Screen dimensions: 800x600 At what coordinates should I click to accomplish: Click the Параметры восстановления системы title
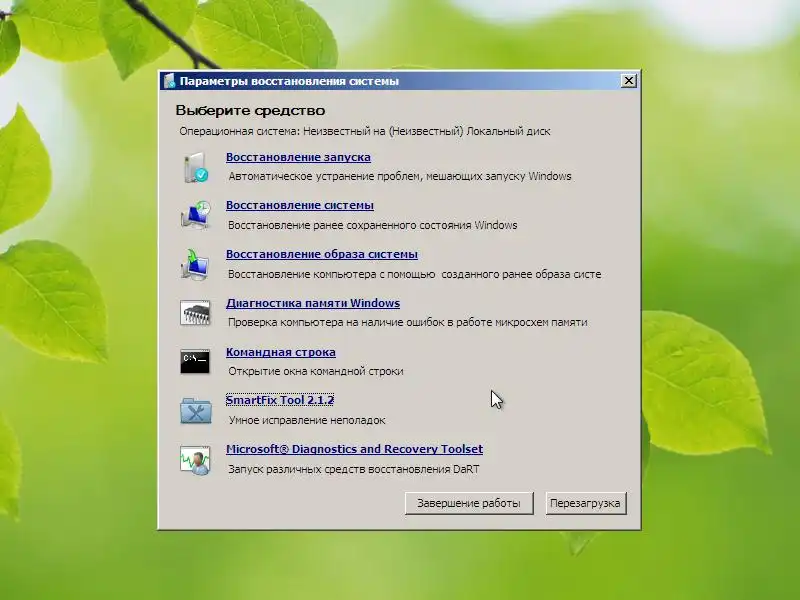pos(289,81)
